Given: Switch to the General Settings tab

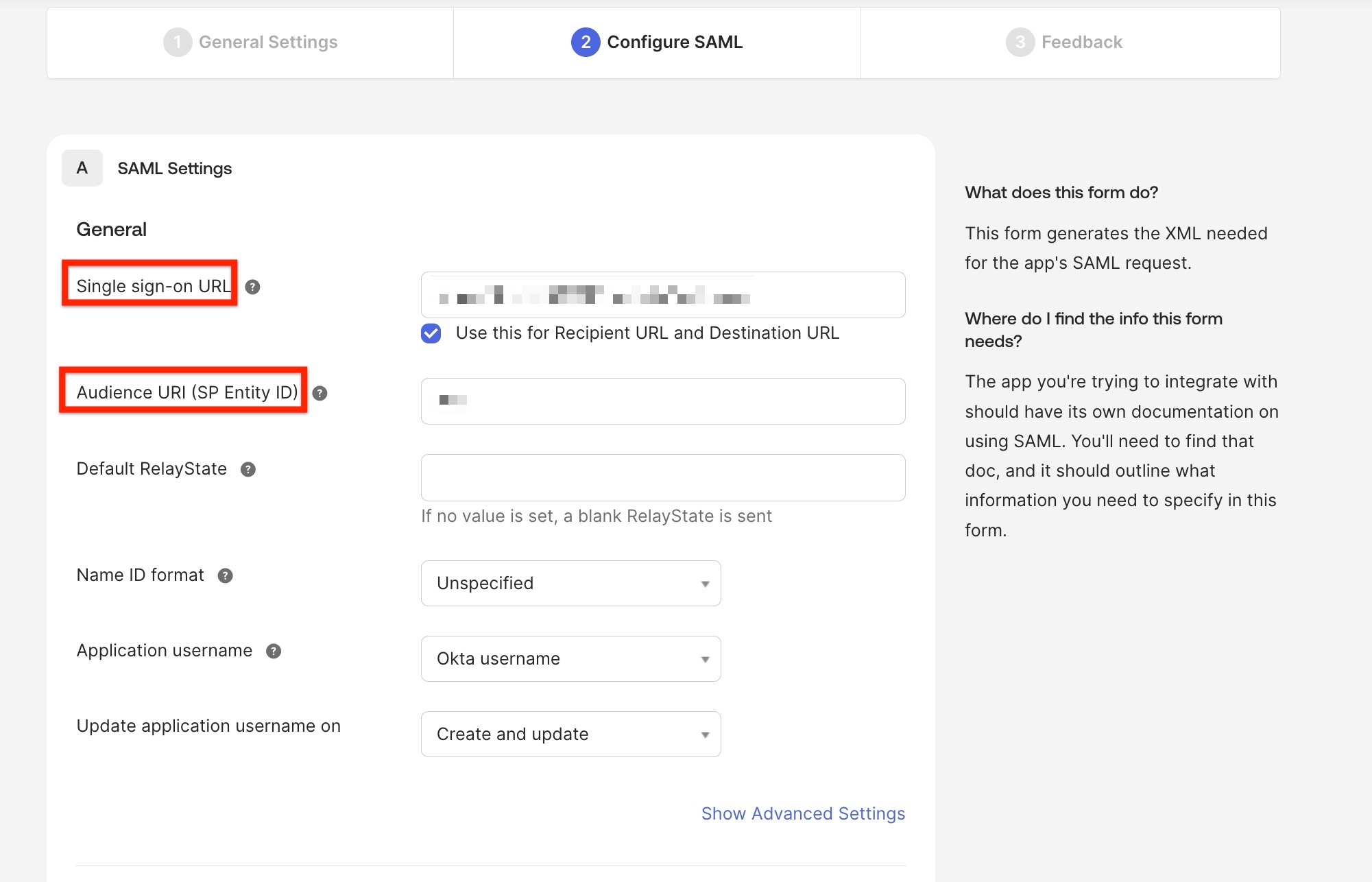Looking at the screenshot, I should (x=267, y=42).
